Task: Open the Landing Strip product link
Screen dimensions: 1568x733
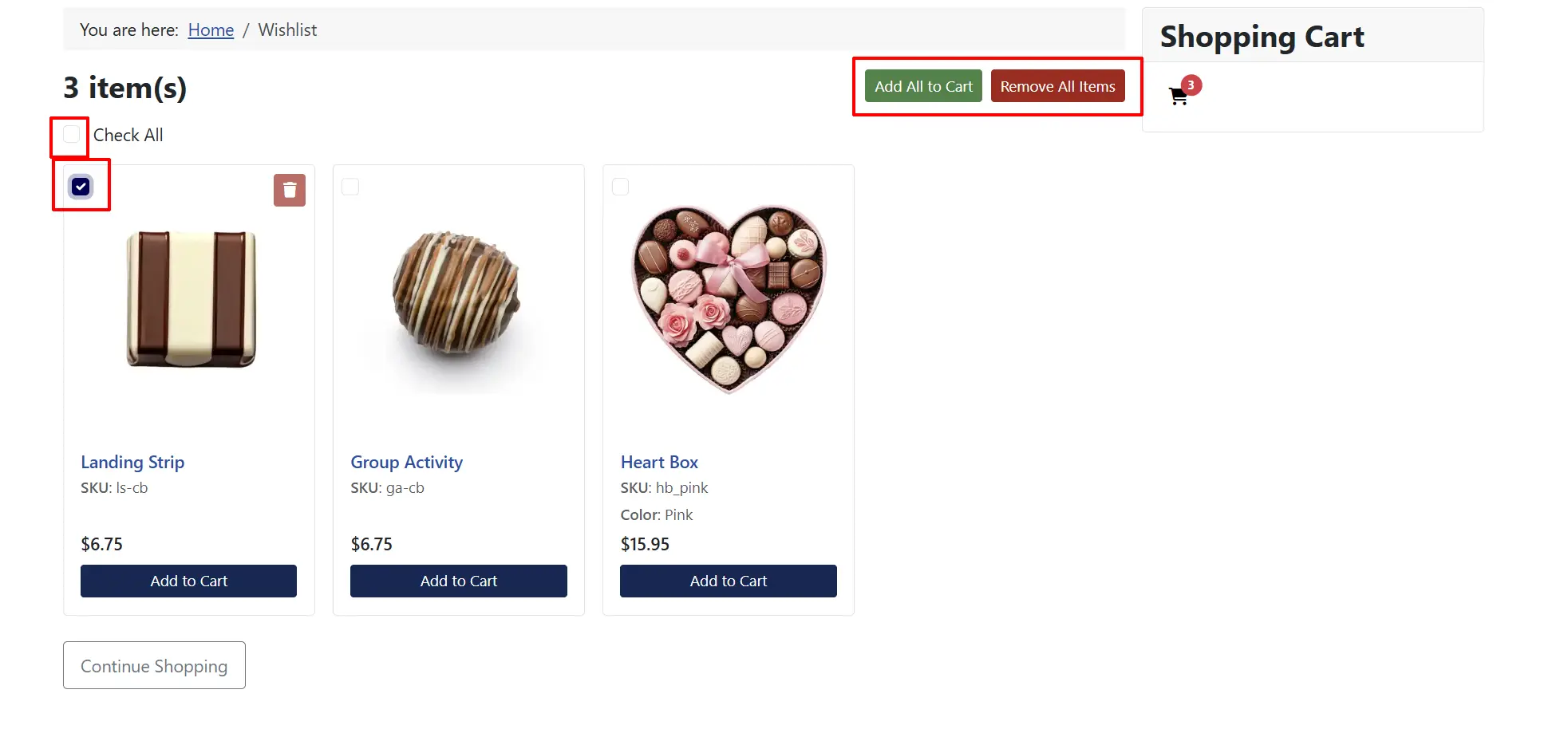Action: [x=132, y=462]
